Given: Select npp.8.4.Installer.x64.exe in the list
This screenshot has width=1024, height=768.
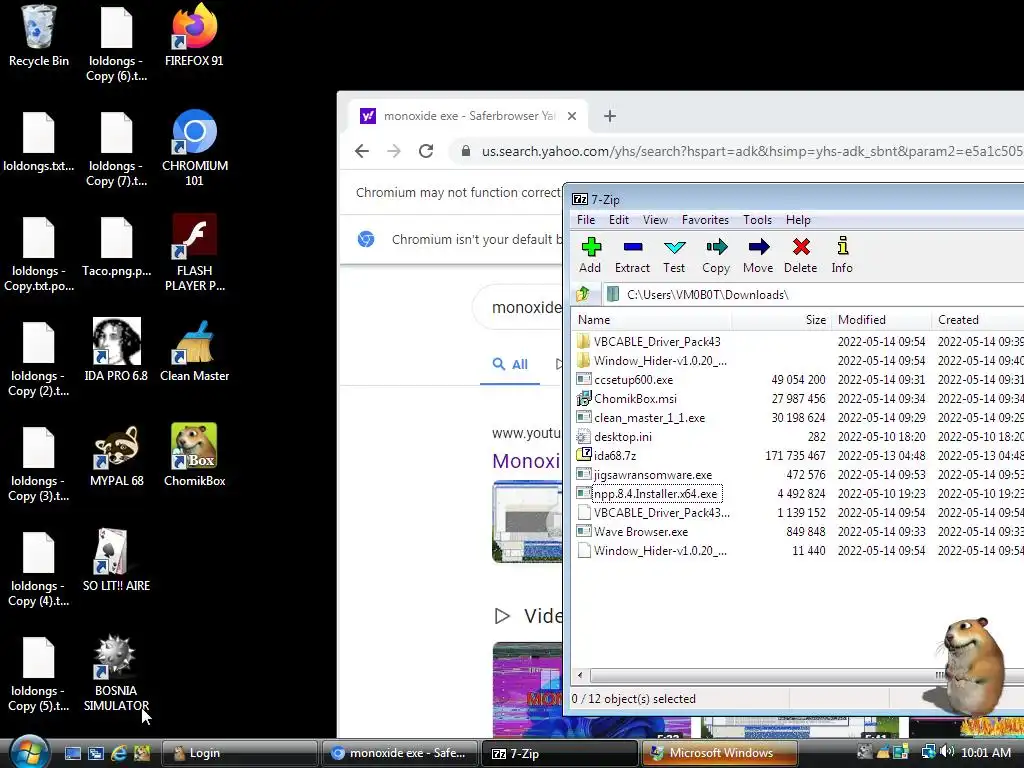Looking at the screenshot, I should point(799,494).
